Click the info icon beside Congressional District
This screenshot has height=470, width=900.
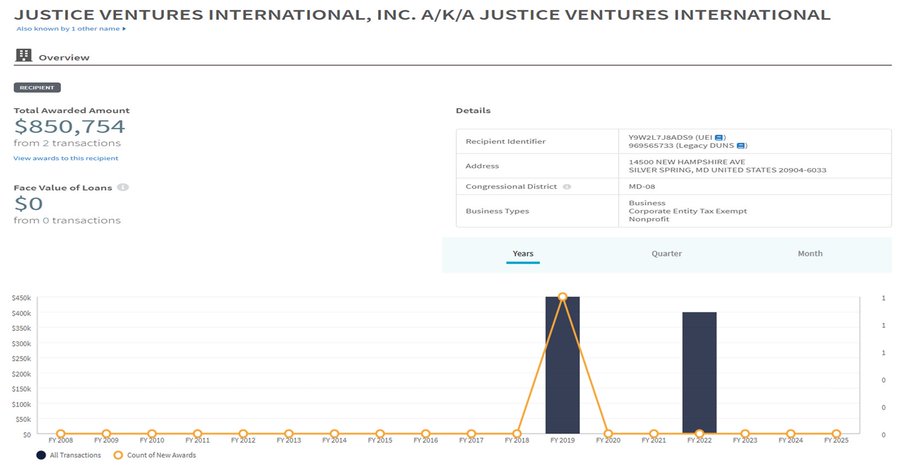click(567, 187)
